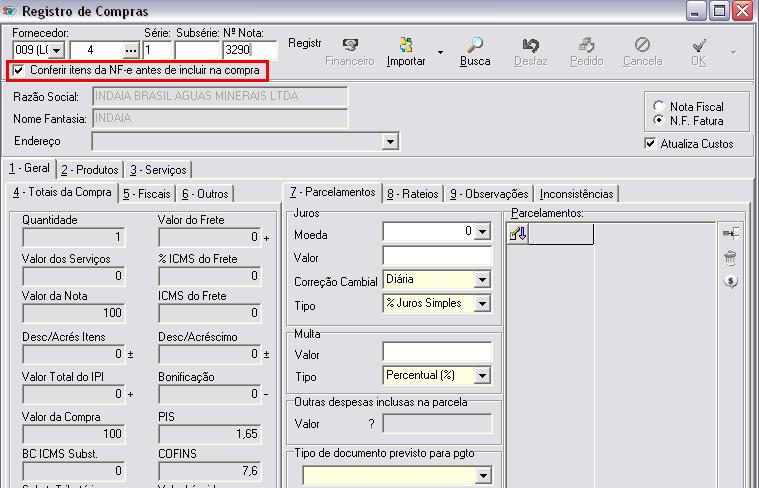This screenshot has height=488, width=759.
Task: Open the 8 - Rateios tab
Action: 412,194
